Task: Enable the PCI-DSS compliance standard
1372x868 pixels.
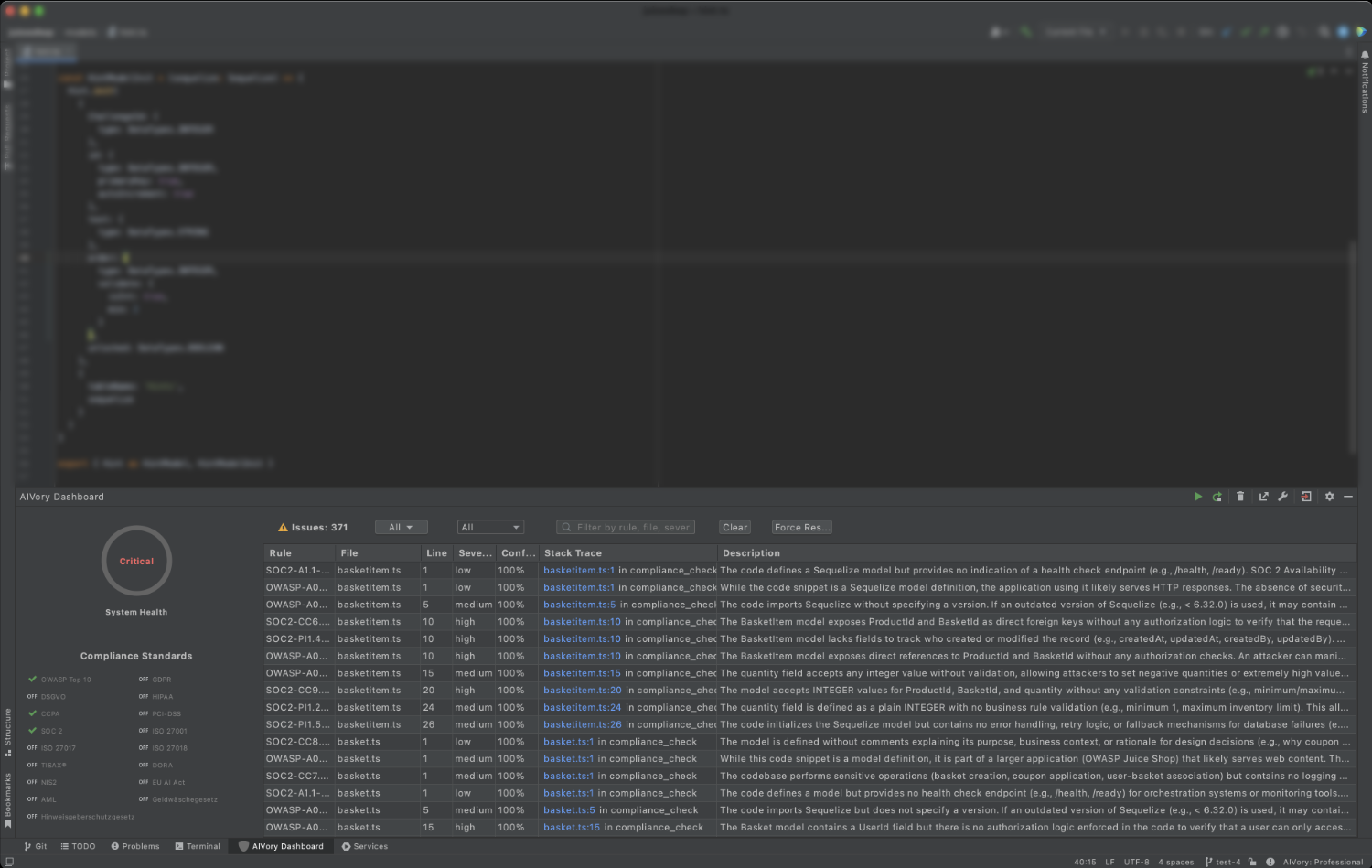Action: tap(160, 713)
